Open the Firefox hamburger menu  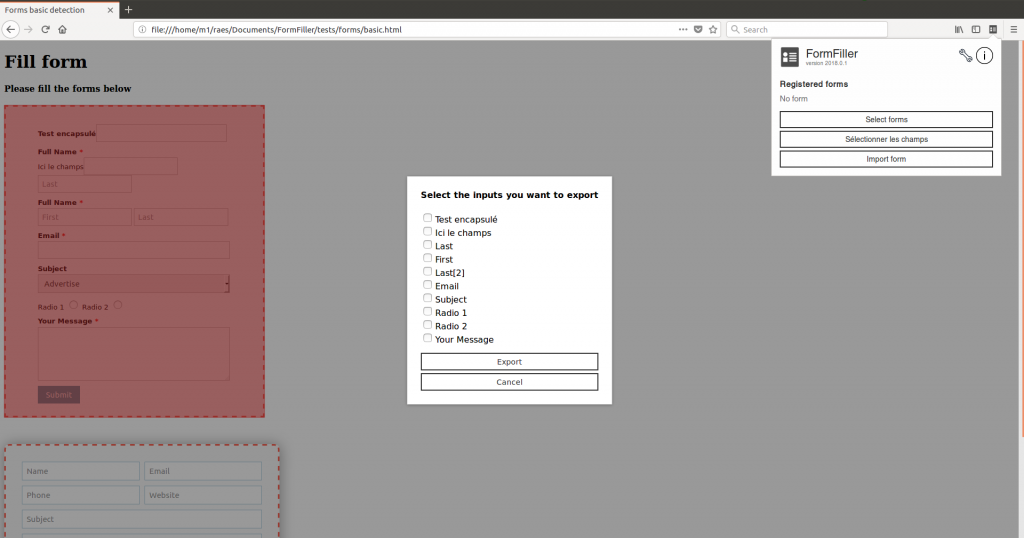[x=1012, y=30]
